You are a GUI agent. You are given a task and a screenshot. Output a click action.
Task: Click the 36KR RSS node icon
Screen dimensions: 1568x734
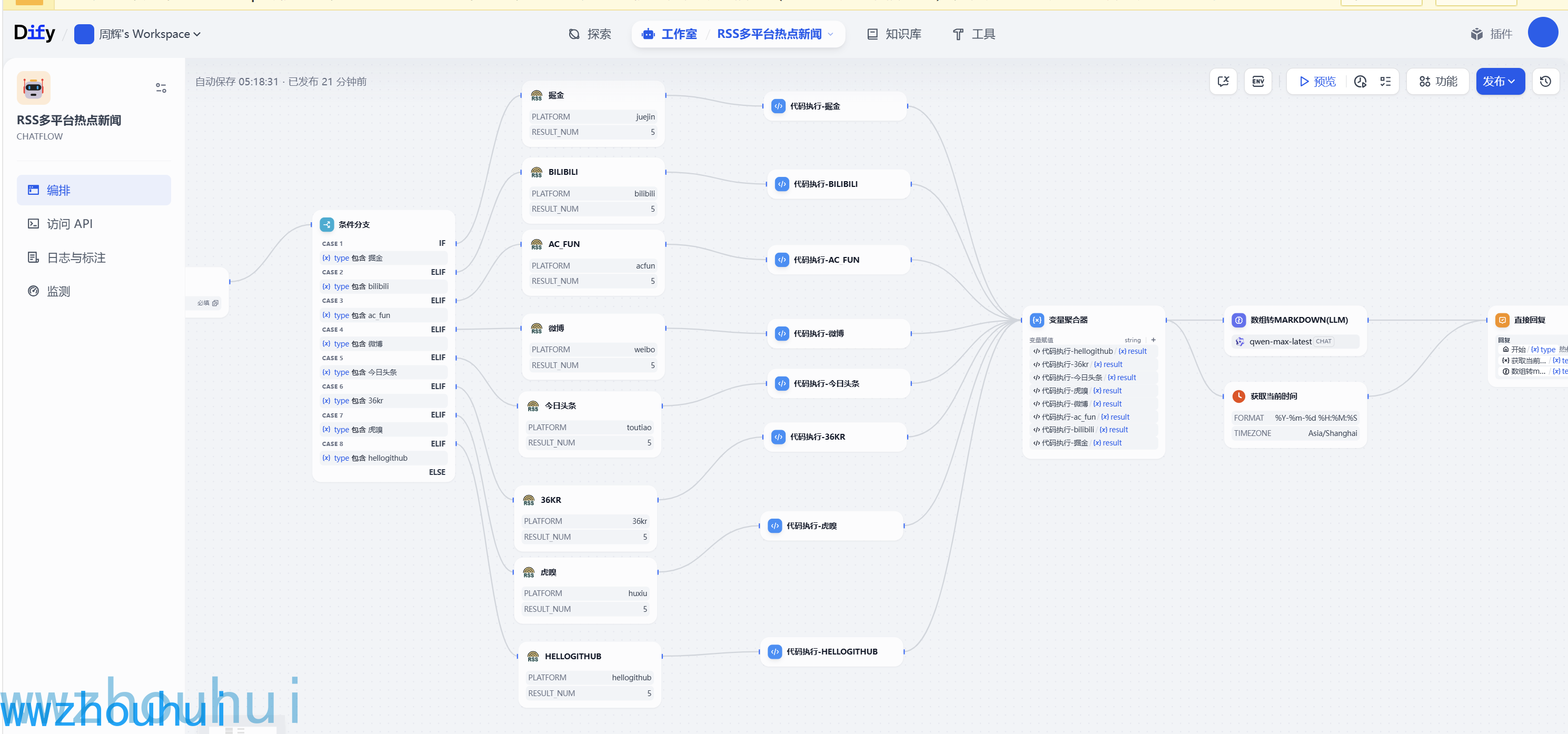(528, 500)
